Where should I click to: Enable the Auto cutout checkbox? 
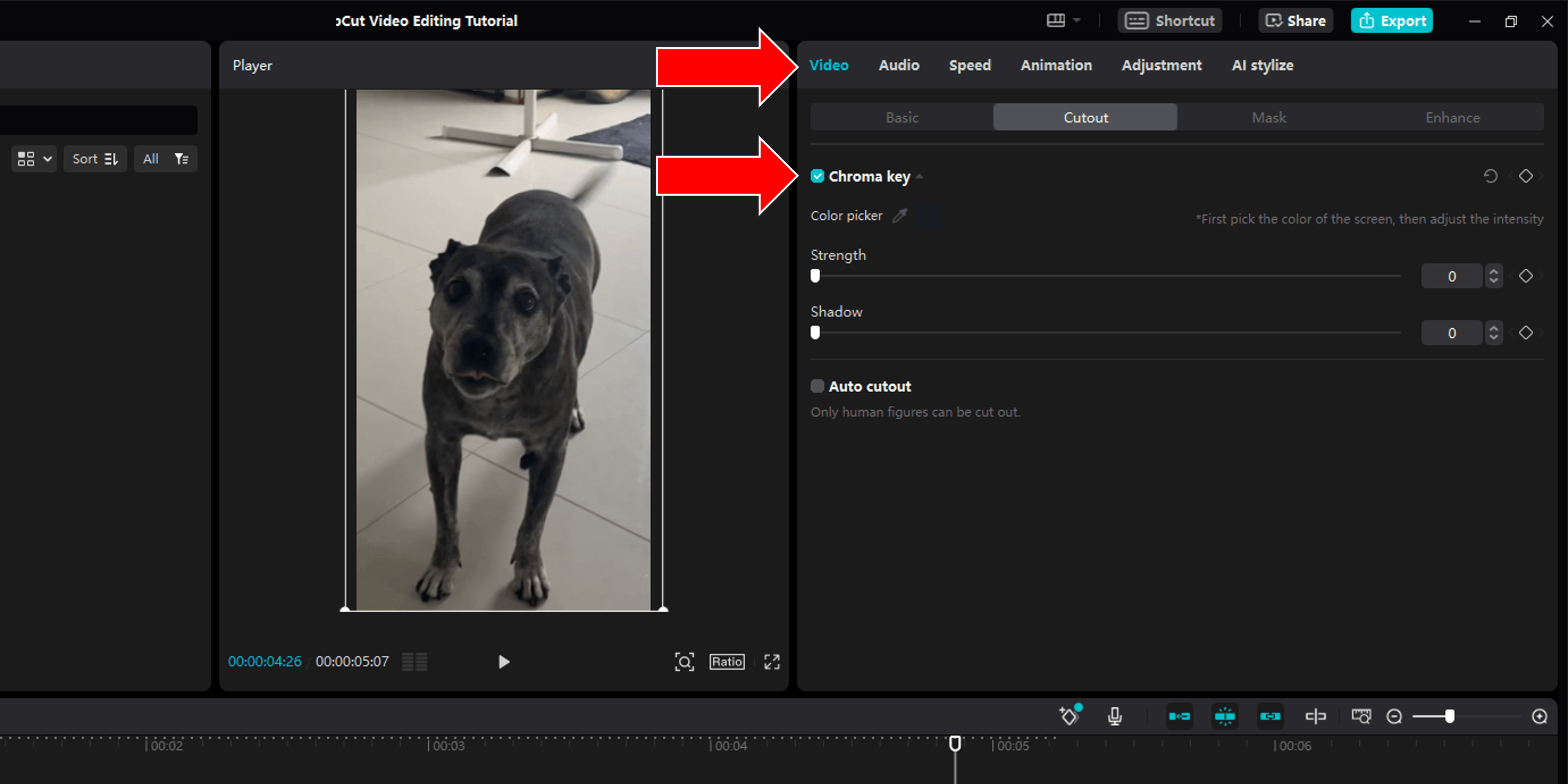tap(817, 387)
